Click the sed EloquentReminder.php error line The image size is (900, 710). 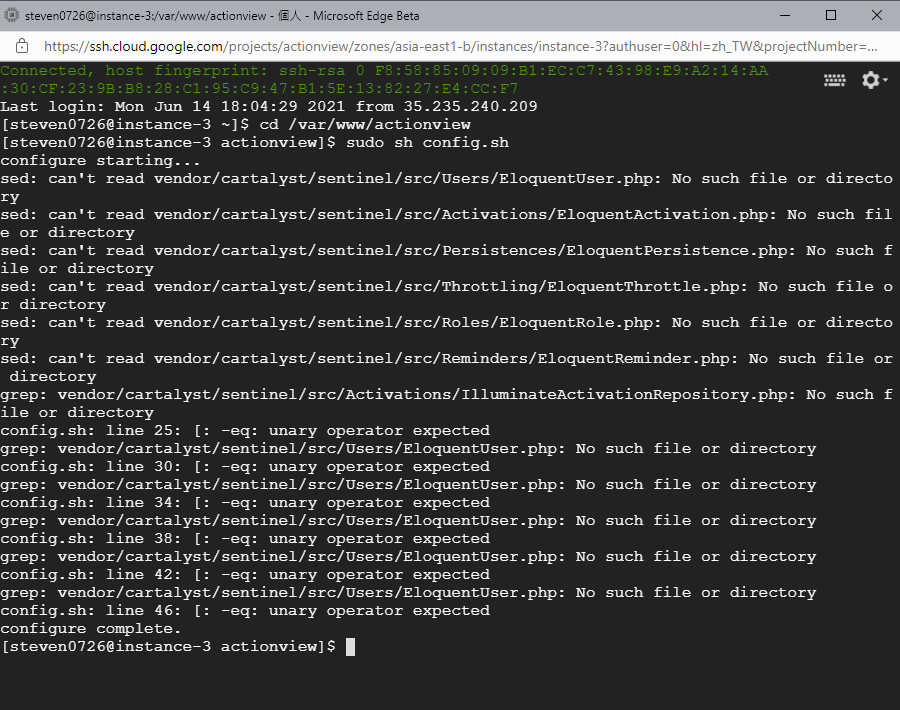point(447,367)
